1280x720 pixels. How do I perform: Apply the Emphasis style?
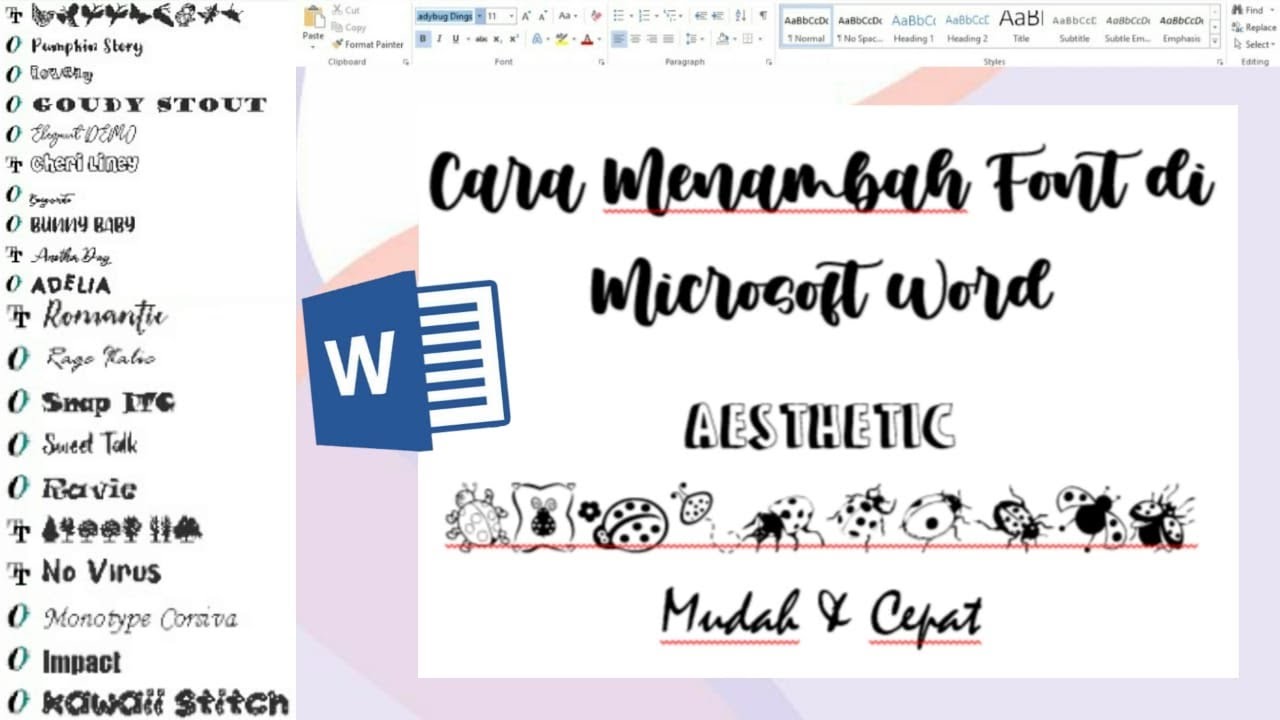(x=1182, y=26)
